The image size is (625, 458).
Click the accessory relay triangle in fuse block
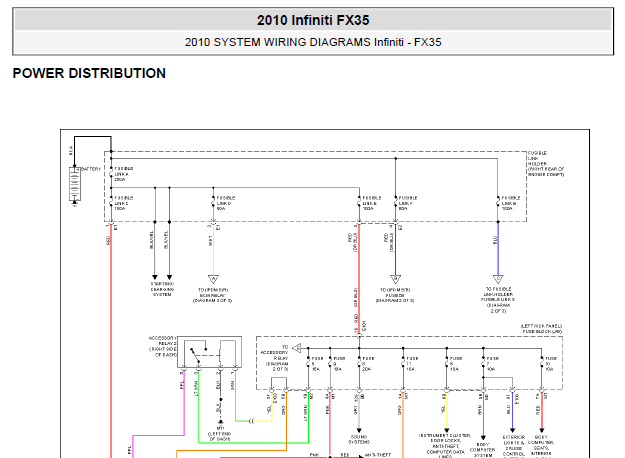click(297, 349)
